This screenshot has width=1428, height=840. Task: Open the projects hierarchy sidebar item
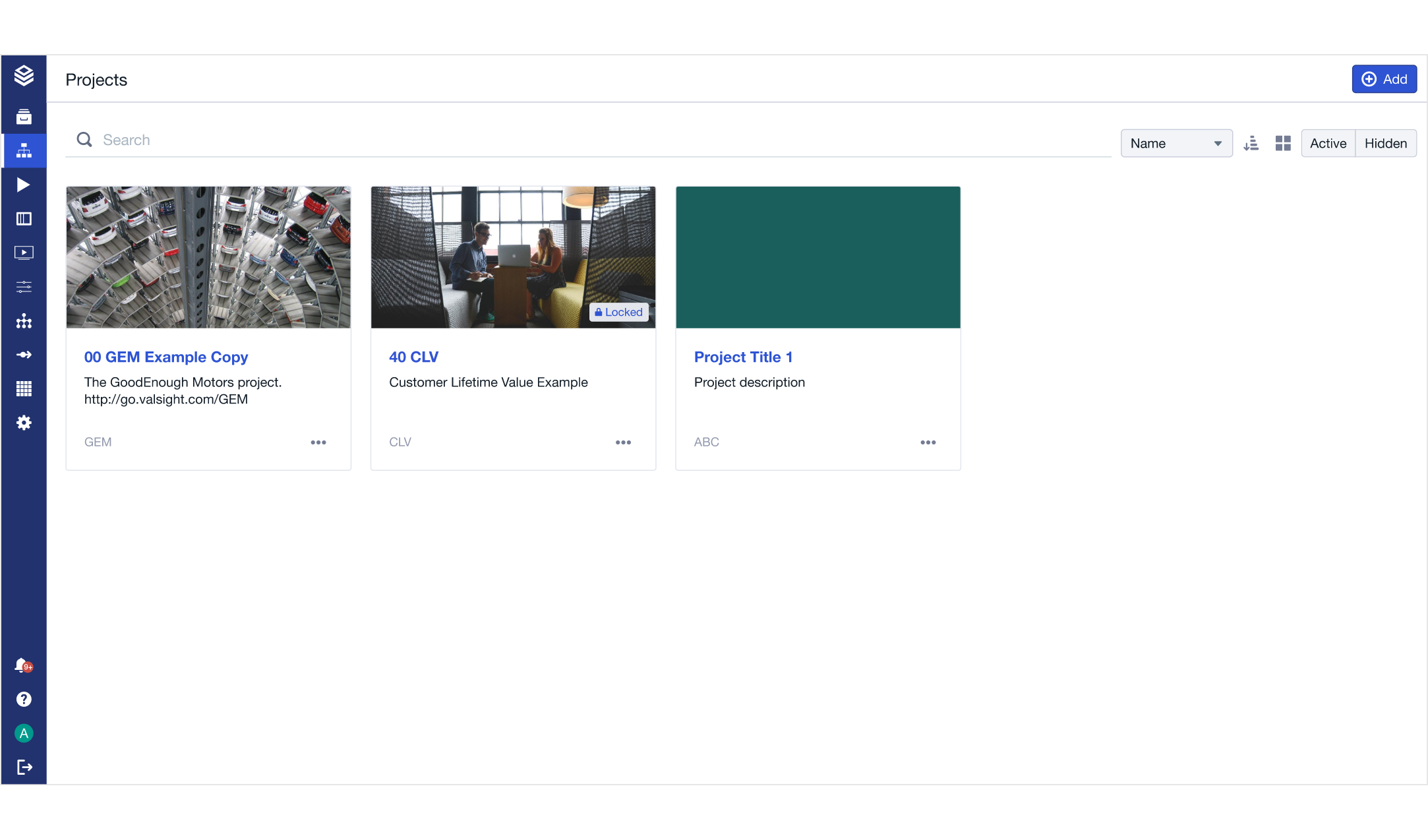coord(24,151)
